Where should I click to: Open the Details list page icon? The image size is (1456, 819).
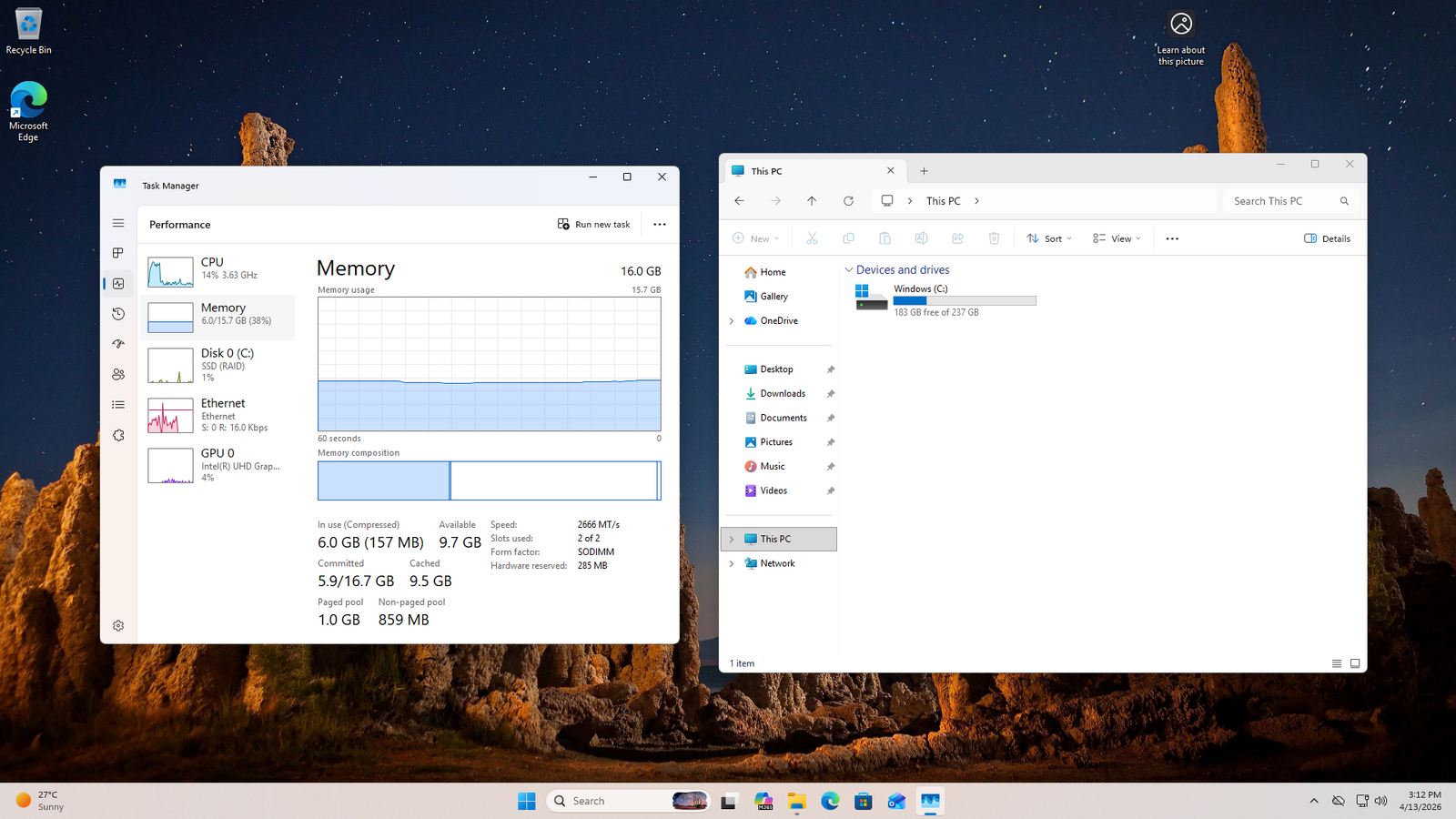[118, 405]
